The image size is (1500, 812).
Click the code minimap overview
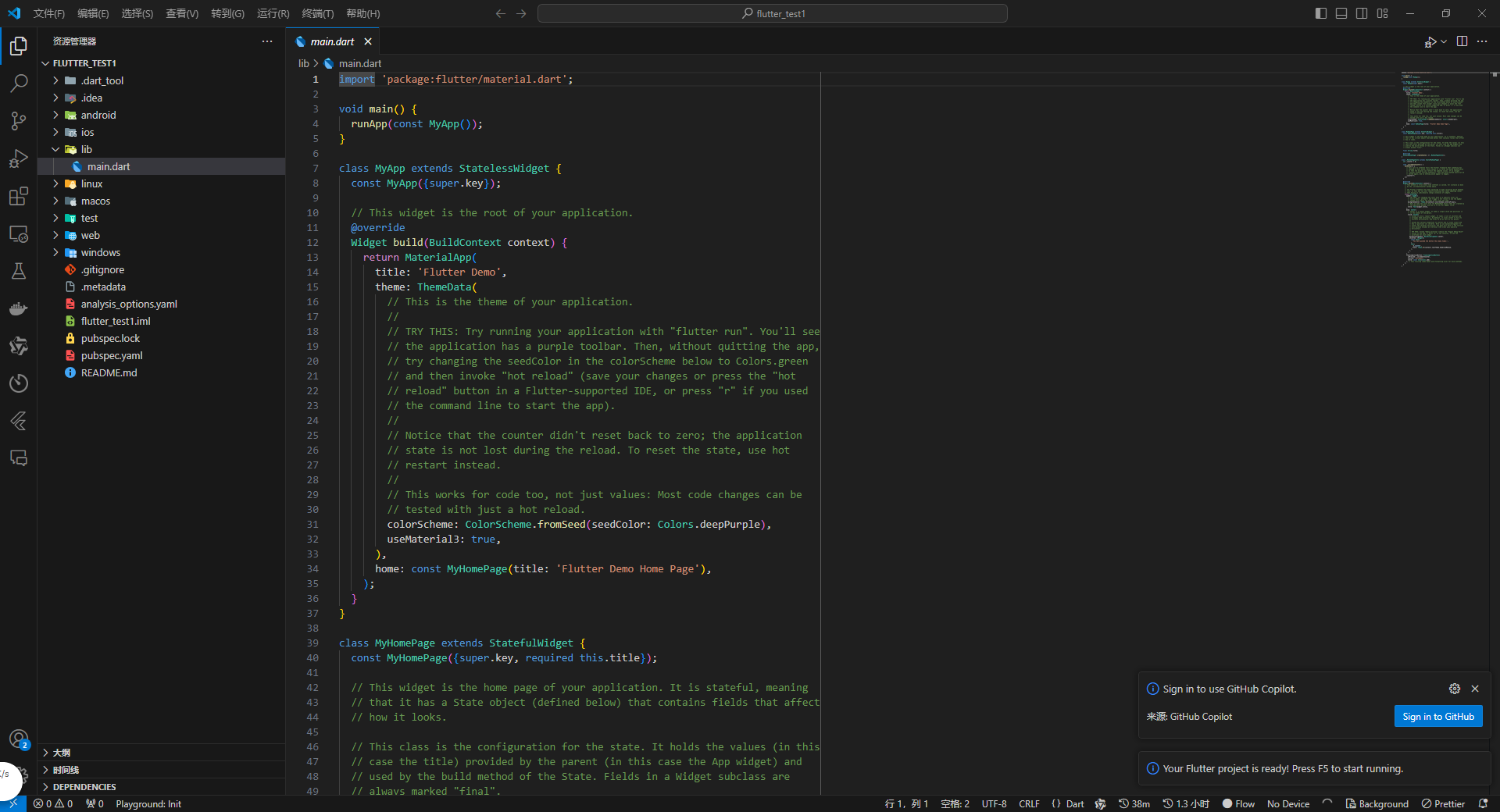1445,168
